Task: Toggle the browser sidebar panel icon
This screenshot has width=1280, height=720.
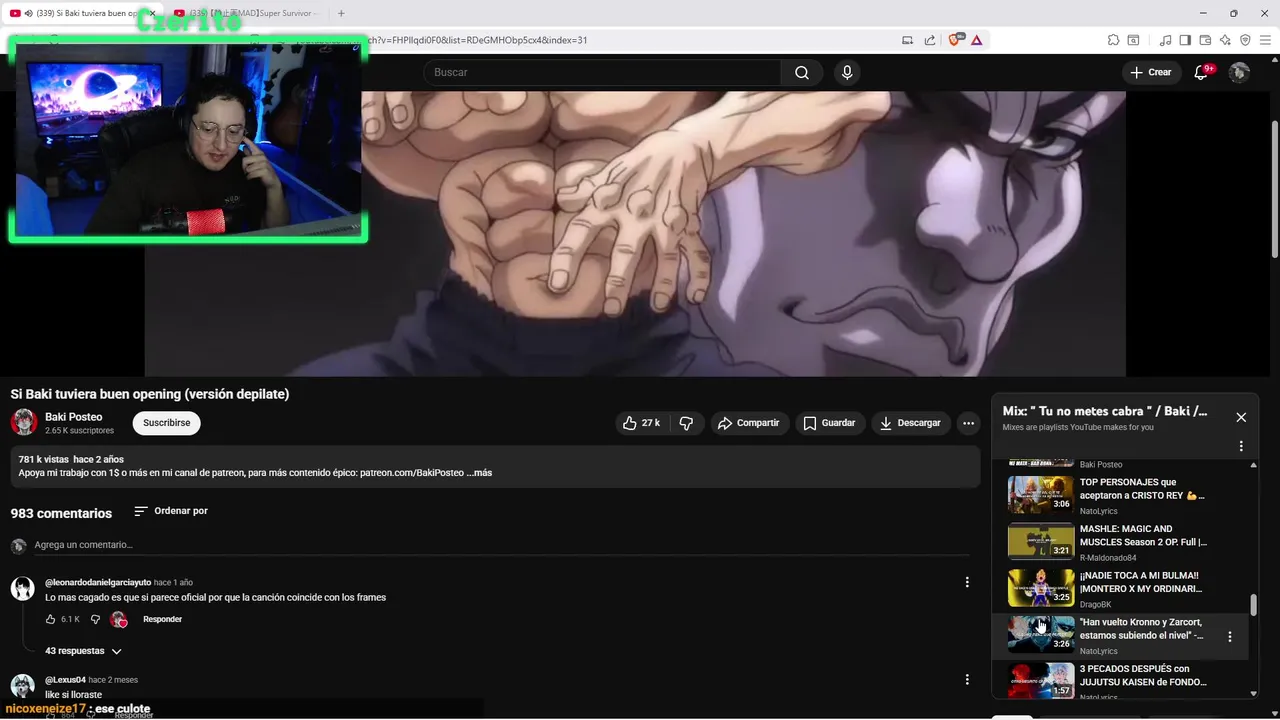Action: click(1185, 40)
